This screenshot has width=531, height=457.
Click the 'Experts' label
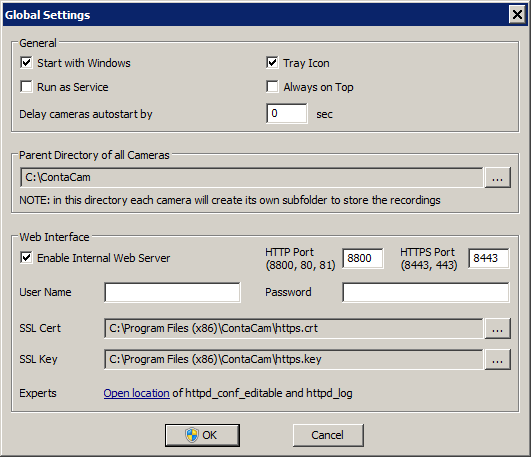(38, 393)
